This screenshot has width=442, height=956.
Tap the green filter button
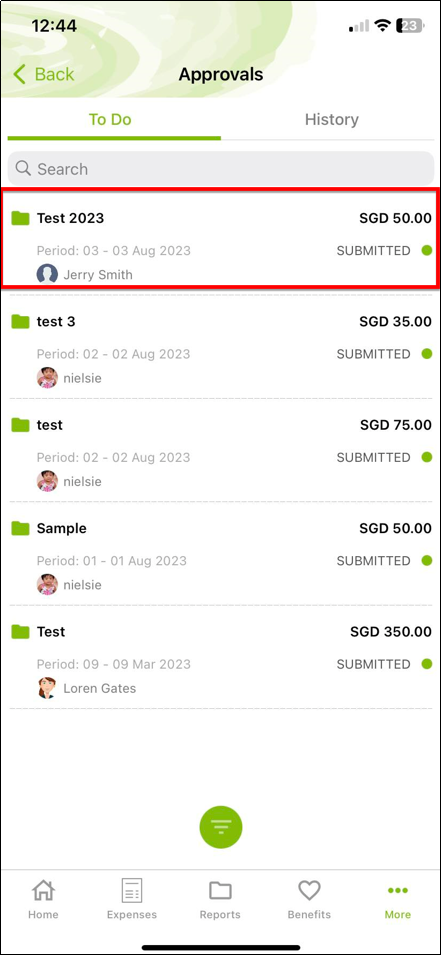click(x=221, y=827)
